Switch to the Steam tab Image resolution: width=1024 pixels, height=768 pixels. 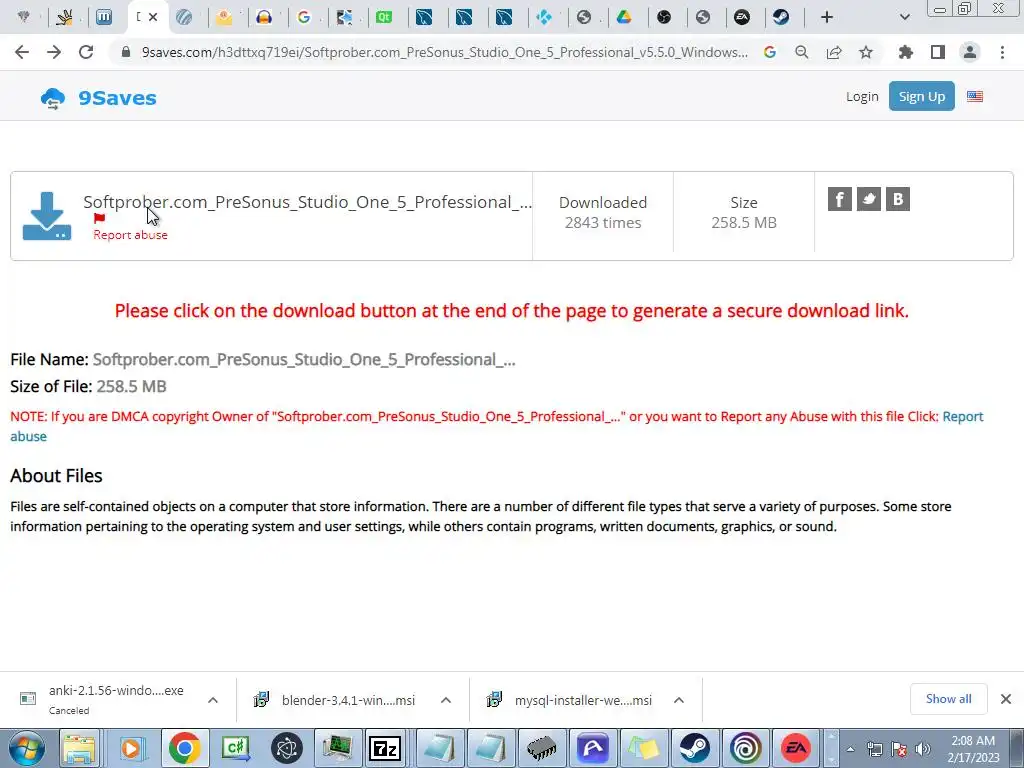coord(781,17)
